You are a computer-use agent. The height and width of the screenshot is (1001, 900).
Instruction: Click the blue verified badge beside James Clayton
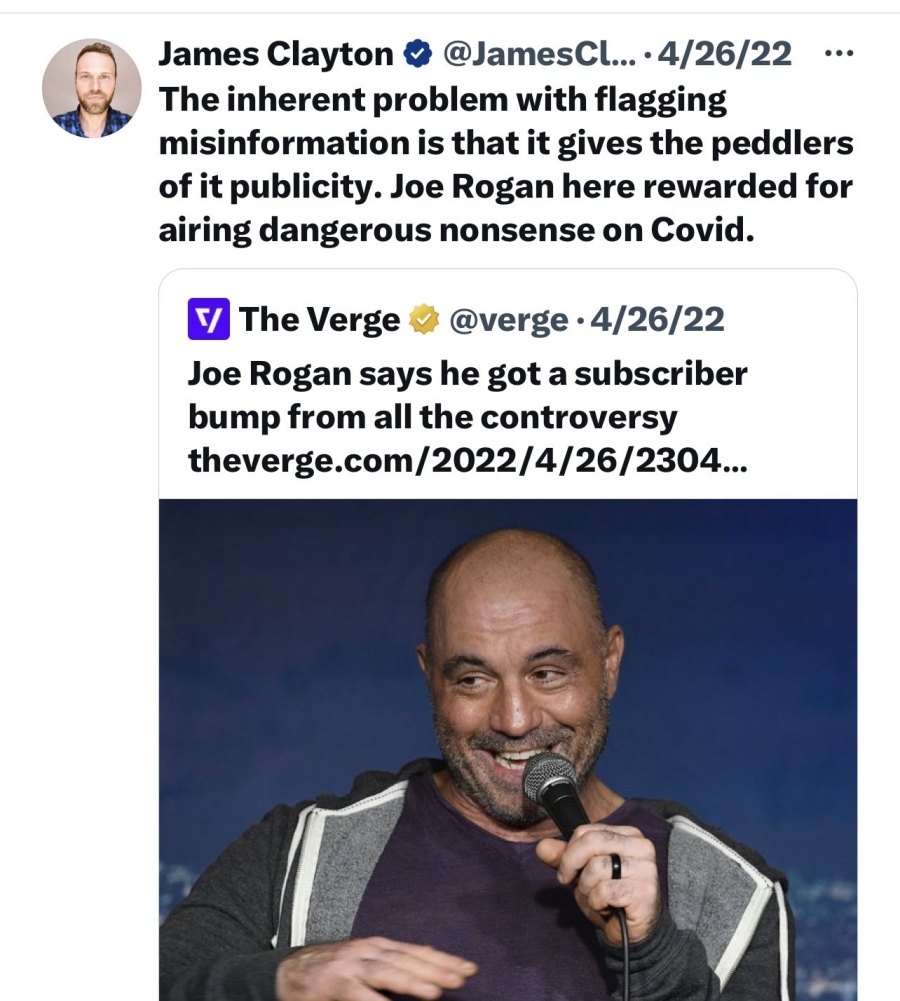(x=418, y=54)
